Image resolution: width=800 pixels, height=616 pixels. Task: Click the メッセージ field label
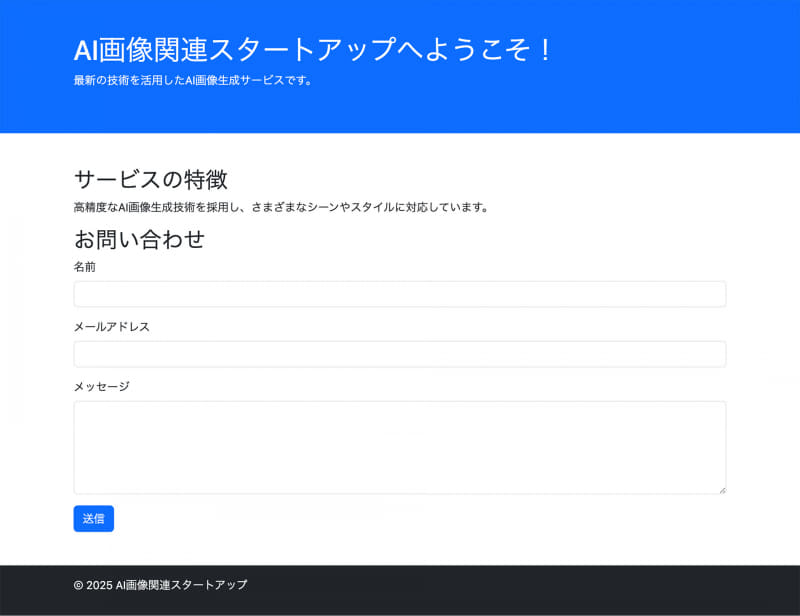click(x=100, y=385)
